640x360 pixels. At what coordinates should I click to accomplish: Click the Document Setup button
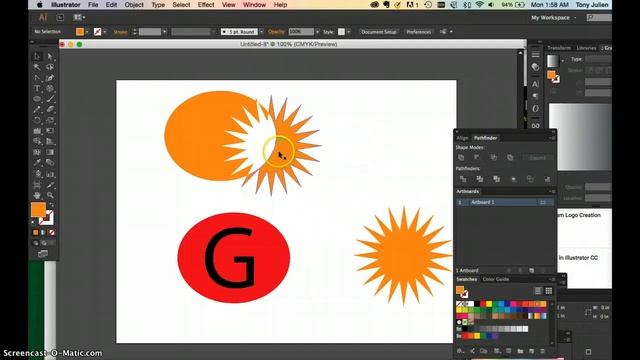[x=379, y=32]
